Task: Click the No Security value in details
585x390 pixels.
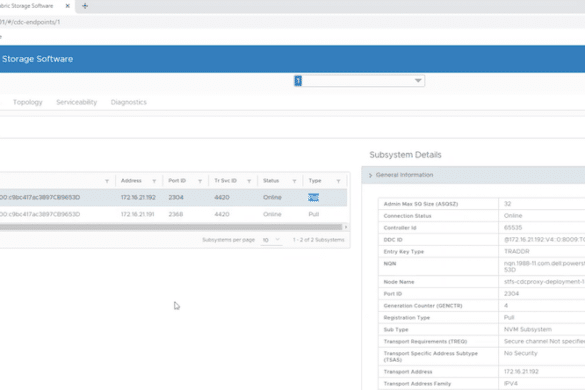Action: (520, 353)
